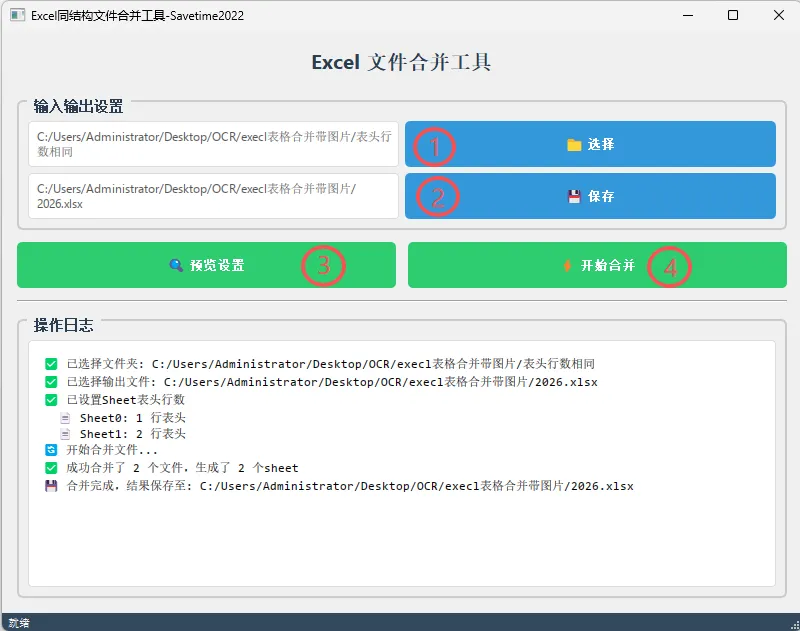Click the green check icon beside 已选择文件夹
This screenshot has width=800, height=631.
point(51,364)
